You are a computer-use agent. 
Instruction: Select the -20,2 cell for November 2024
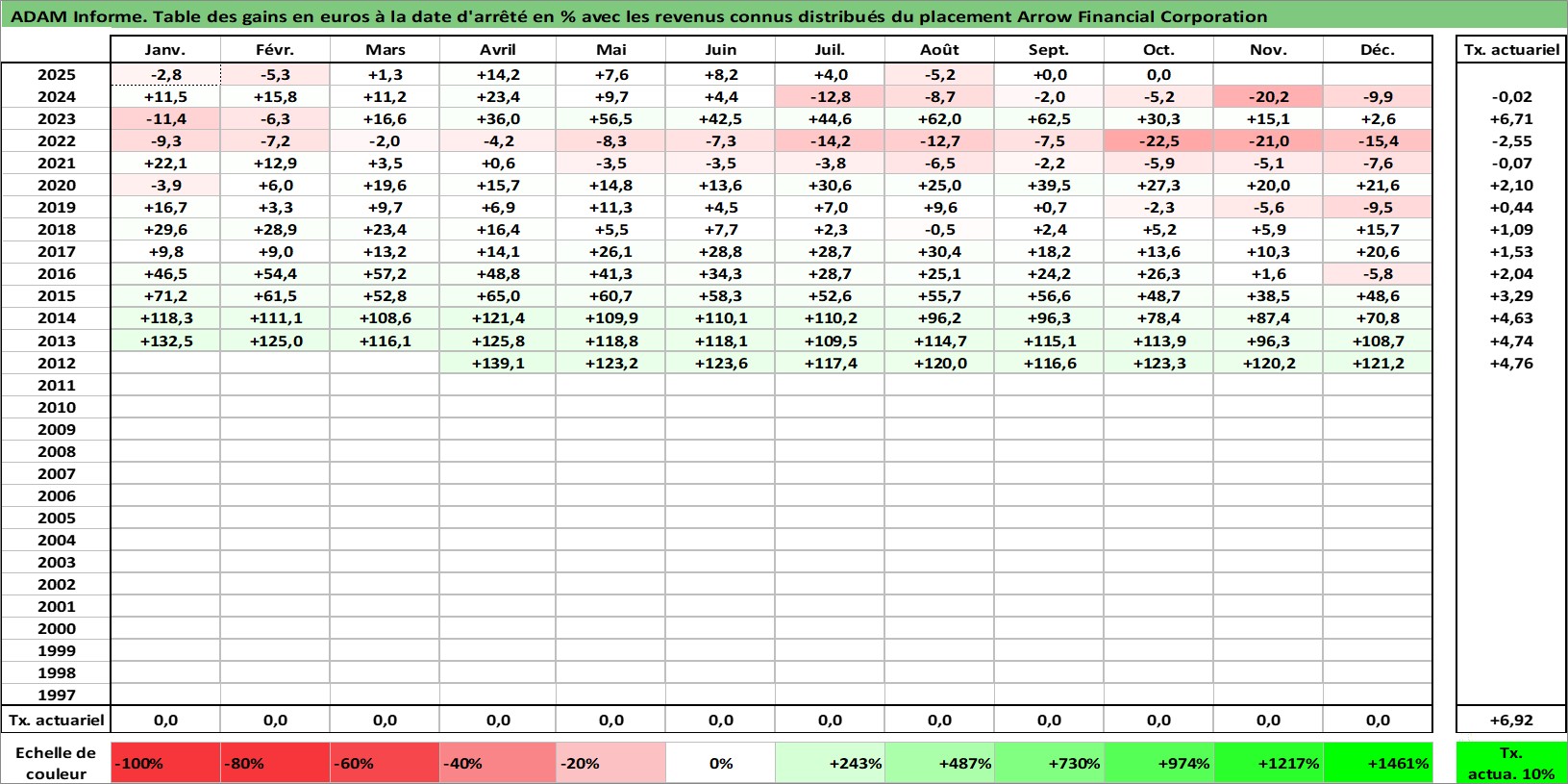1268,96
